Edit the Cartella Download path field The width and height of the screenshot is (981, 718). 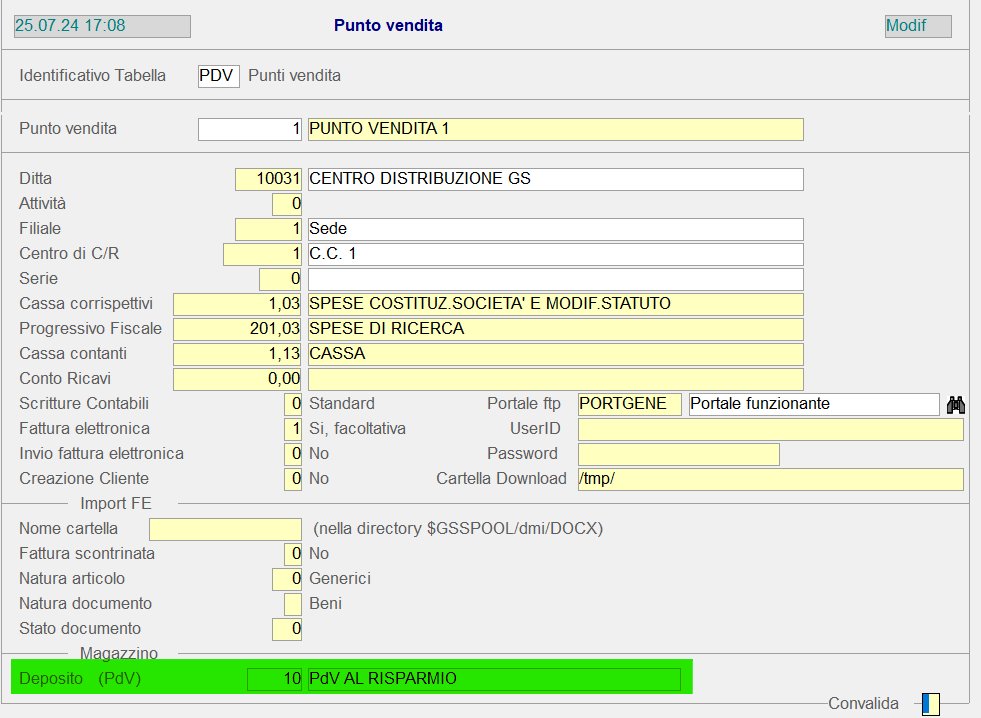770,479
